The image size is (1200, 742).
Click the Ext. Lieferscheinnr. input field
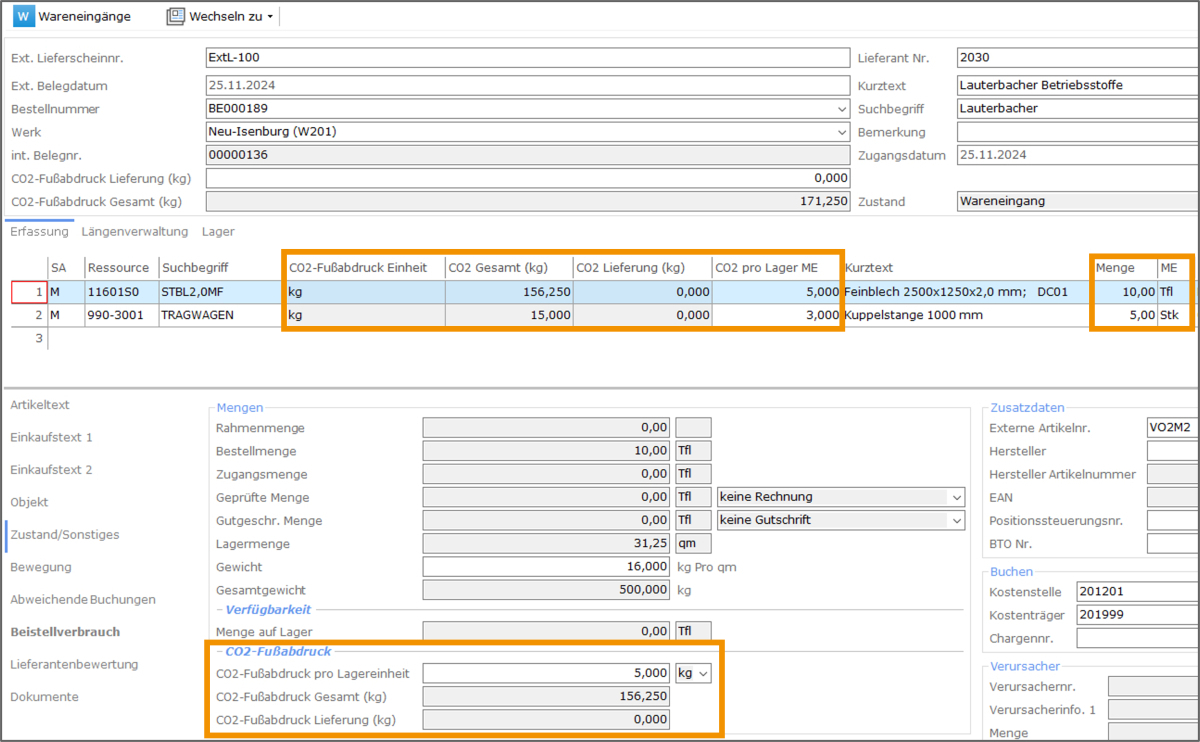click(x=526, y=58)
